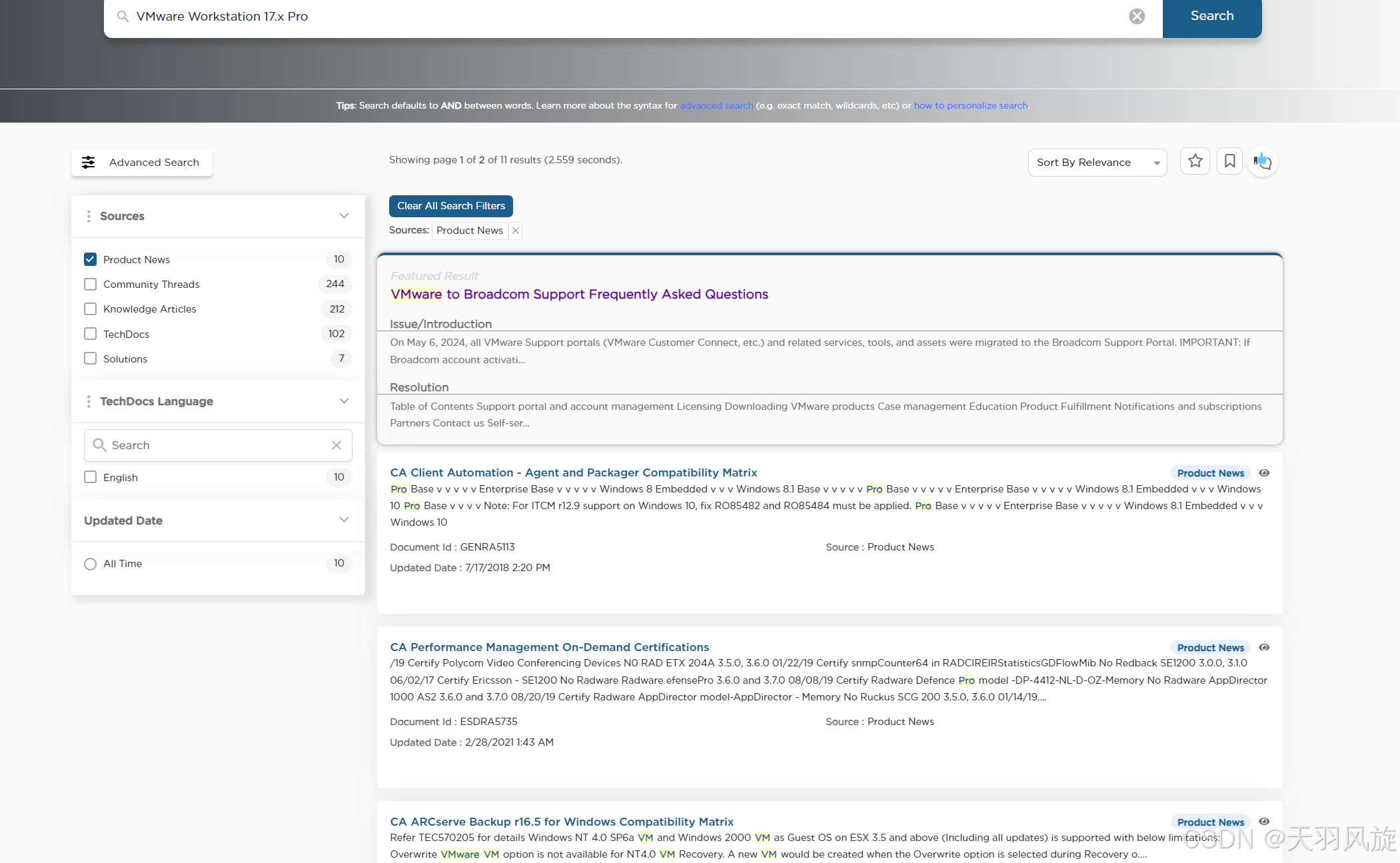The image size is (1400, 863).
Task: Remove the Product News filter chip
Action: tap(515, 231)
